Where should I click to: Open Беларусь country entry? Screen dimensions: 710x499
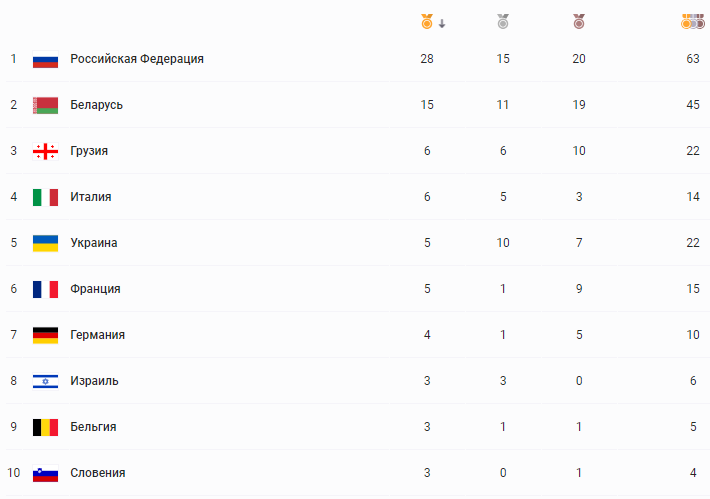pos(96,105)
